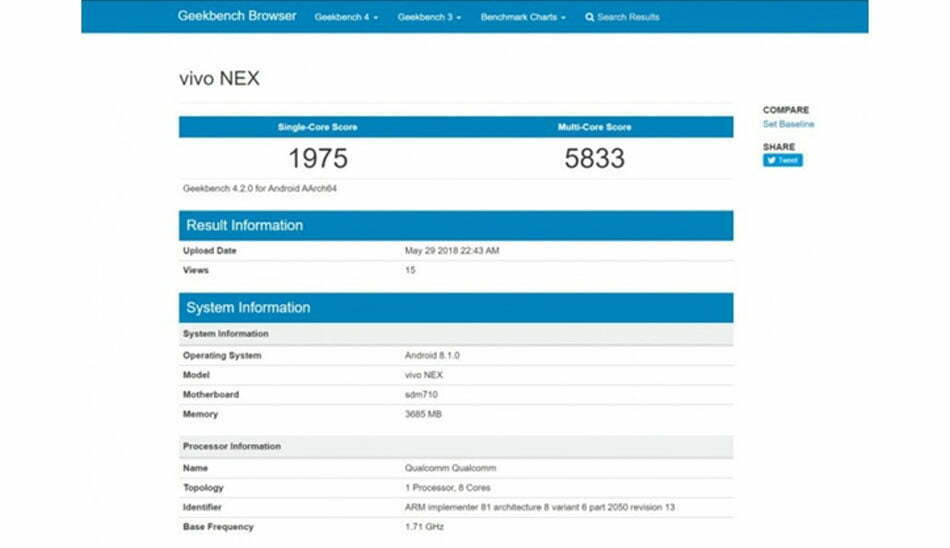Open the Geekbench Browser home link
Image resolution: width=950 pixels, height=548 pixels.
pyautogui.click(x=237, y=16)
